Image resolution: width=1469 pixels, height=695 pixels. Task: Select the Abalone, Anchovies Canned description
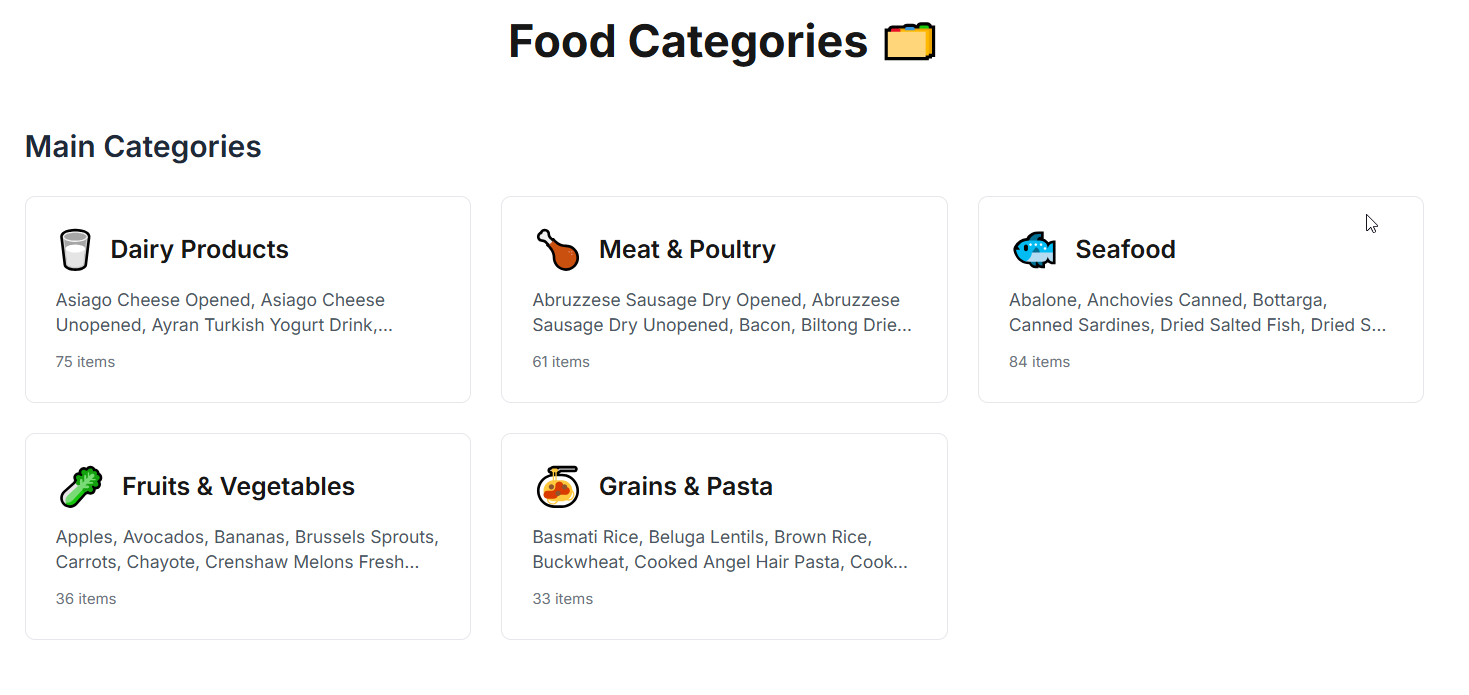click(1197, 312)
